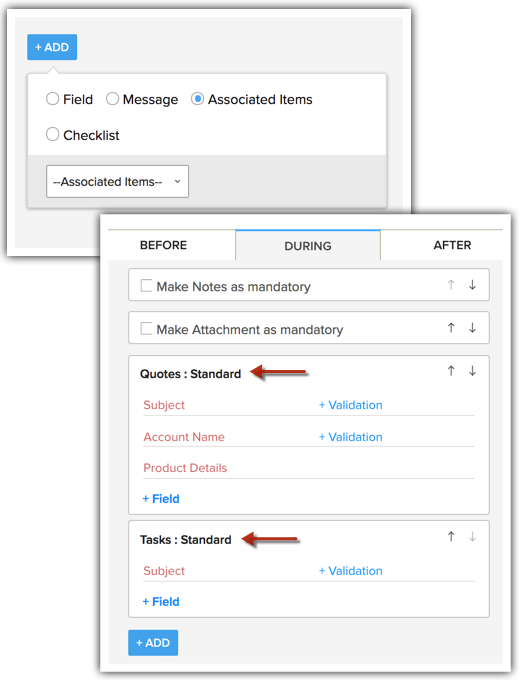
Task: Switch to the AFTER tab
Action: coord(452,245)
